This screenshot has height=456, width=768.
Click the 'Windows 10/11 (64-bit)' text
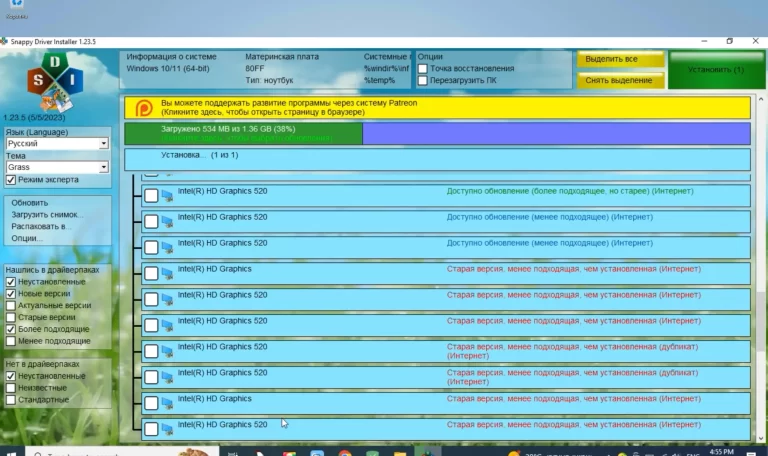point(168,69)
